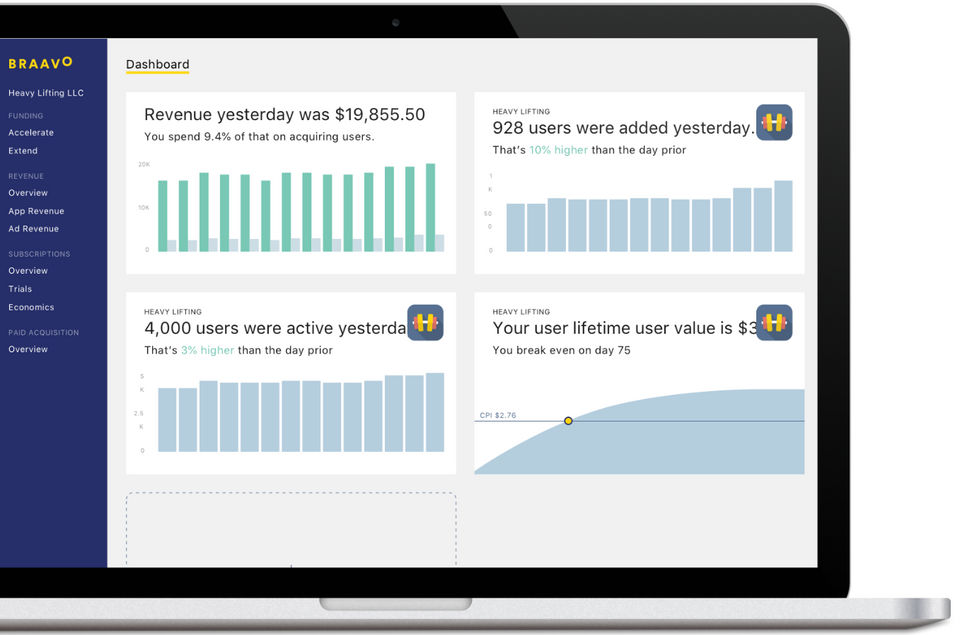Click the "3% higher" text
Image resolution: width=960 pixels, height=635 pixels.
point(208,350)
